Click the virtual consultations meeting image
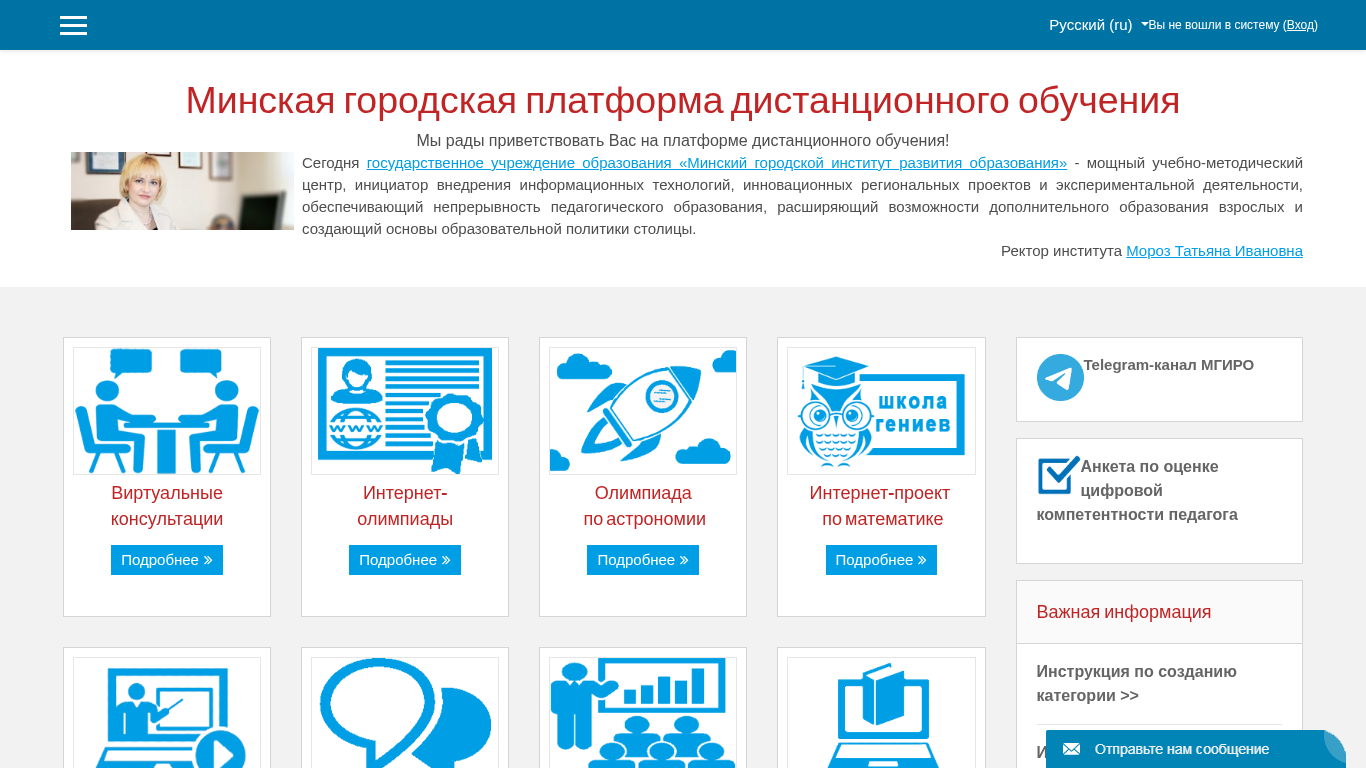Image resolution: width=1366 pixels, height=768 pixels. [x=167, y=411]
